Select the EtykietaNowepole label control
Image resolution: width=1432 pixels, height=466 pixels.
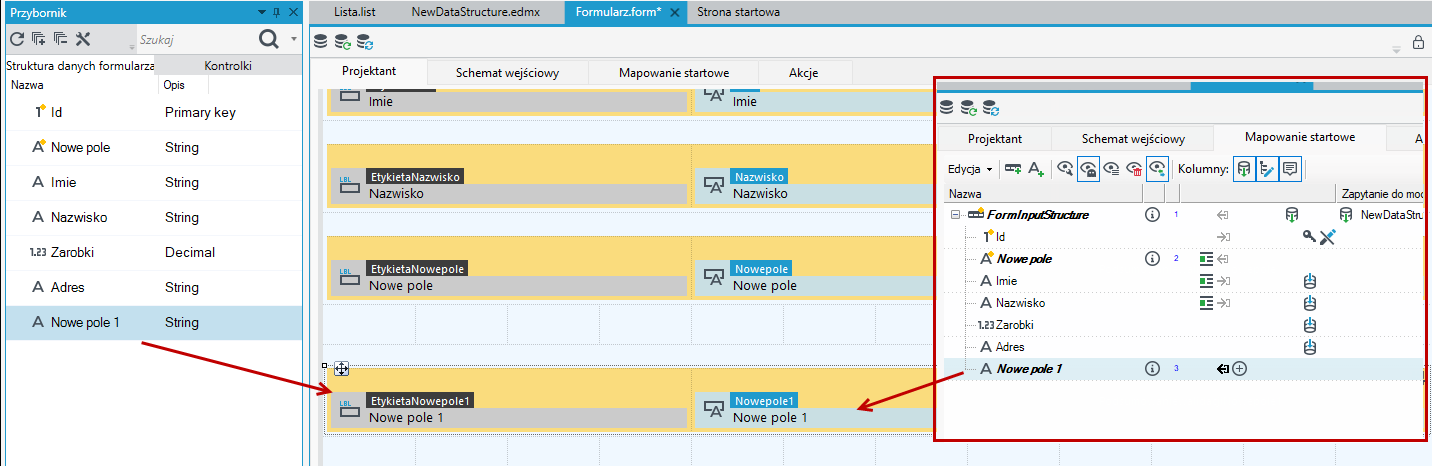(509, 277)
